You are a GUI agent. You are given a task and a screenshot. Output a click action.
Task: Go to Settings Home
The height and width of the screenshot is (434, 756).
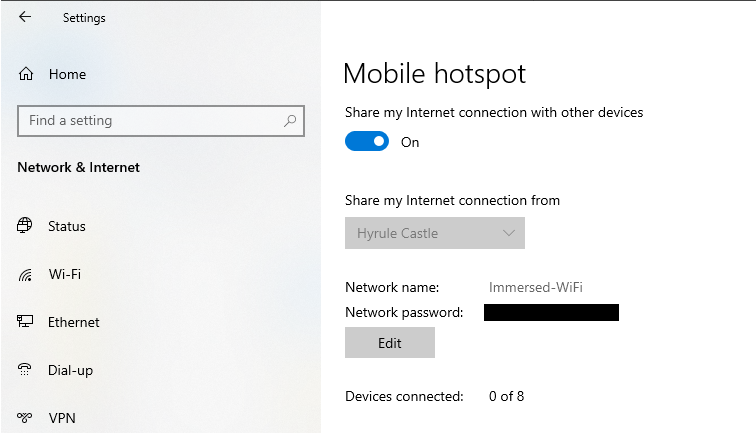(x=67, y=74)
